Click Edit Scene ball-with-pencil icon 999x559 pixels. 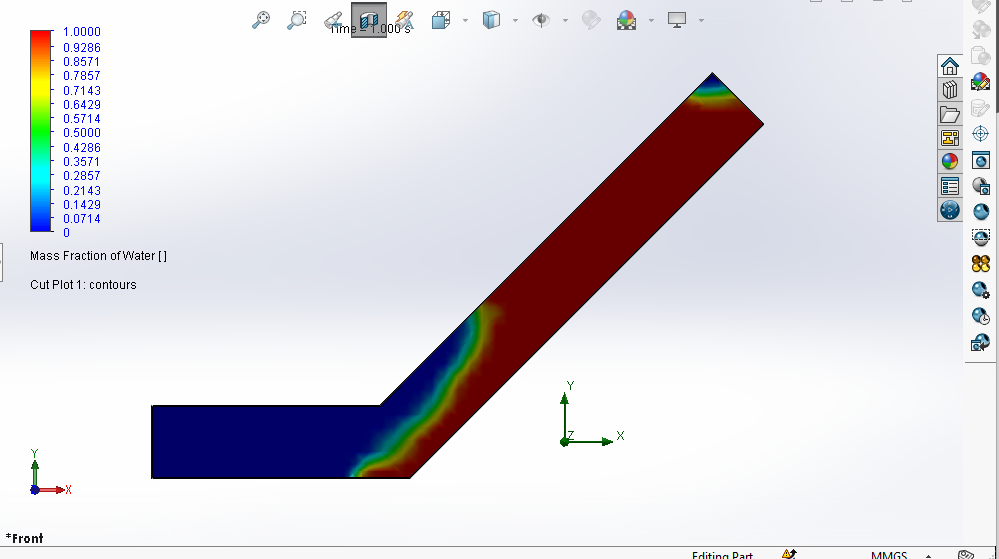pos(981,82)
